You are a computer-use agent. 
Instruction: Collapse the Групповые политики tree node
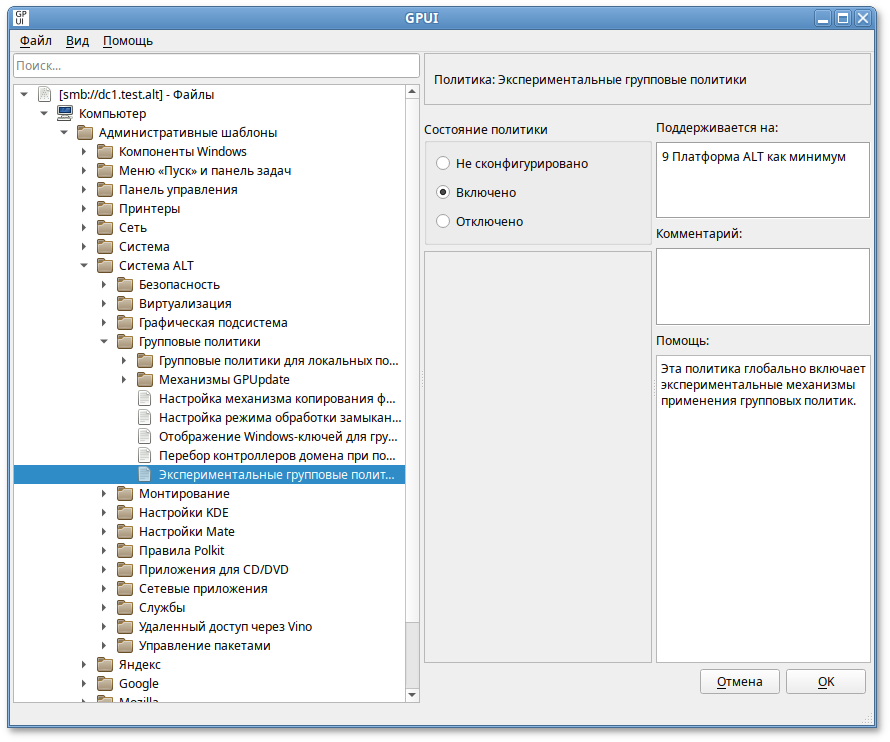(x=104, y=342)
